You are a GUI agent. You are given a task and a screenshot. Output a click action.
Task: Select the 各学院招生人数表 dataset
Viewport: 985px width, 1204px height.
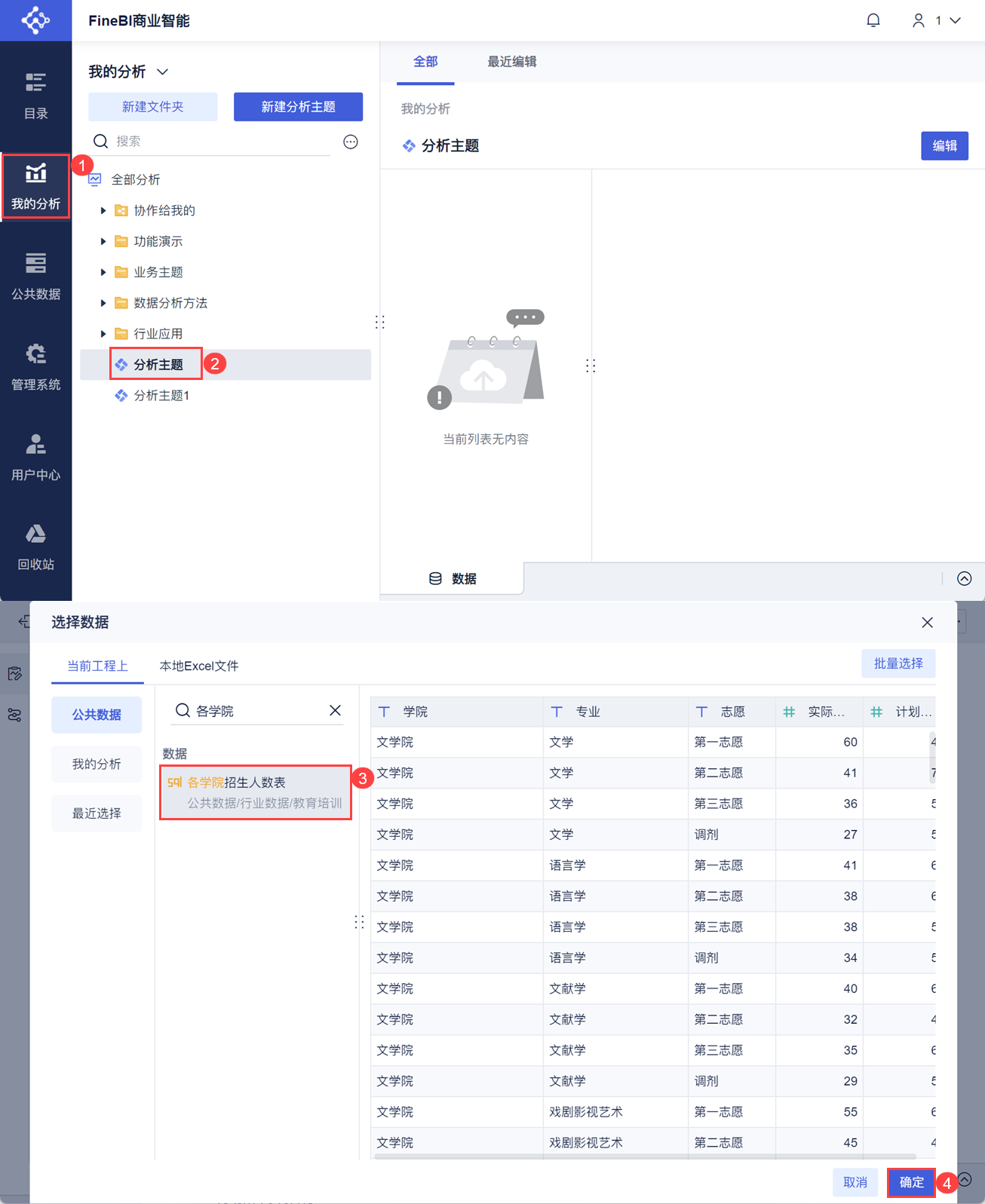256,792
